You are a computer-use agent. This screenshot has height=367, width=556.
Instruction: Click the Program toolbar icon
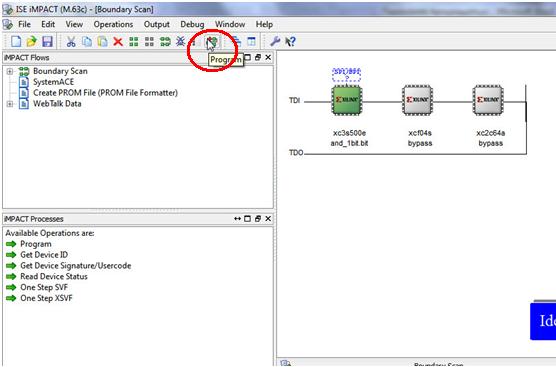[x=212, y=41]
